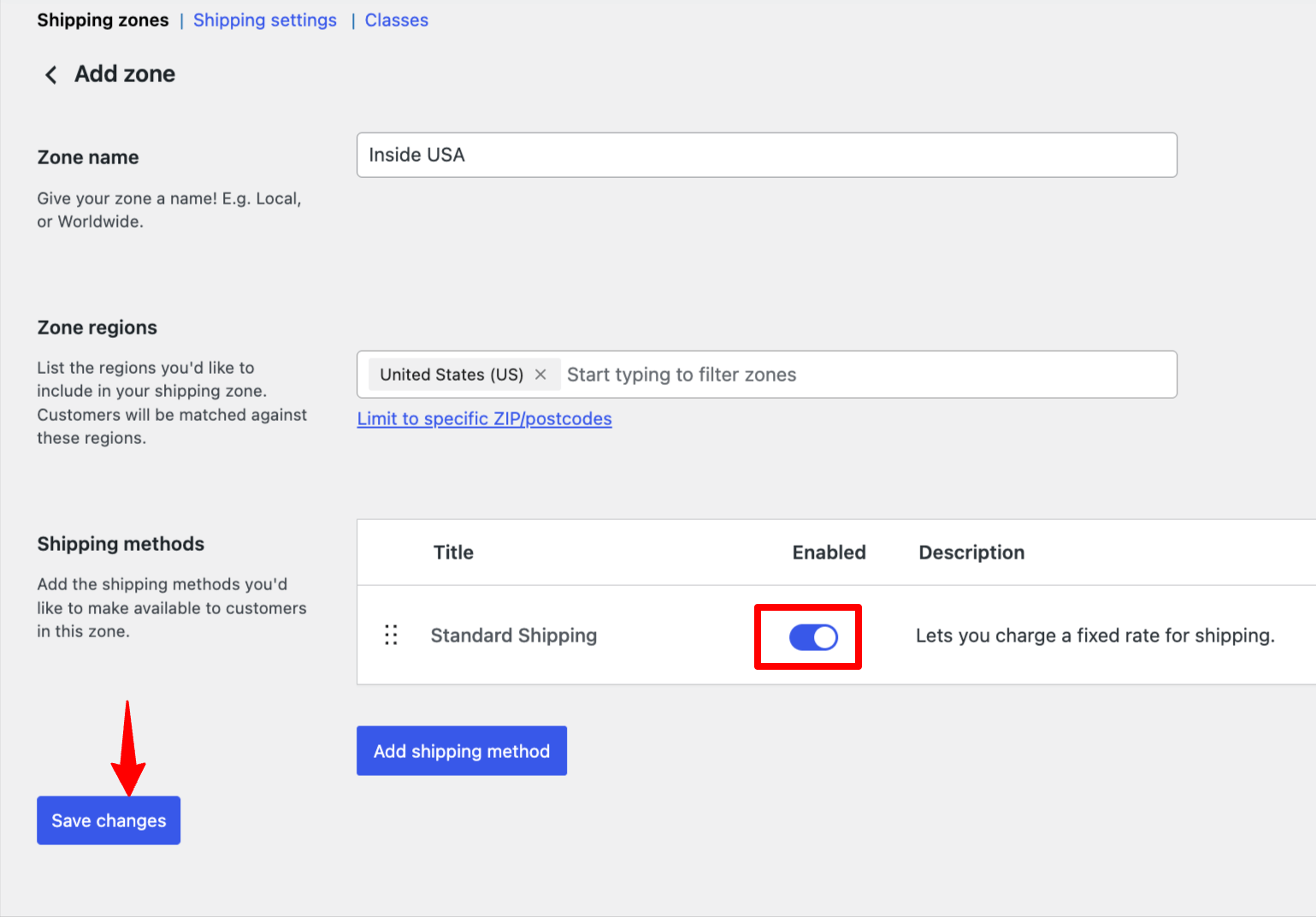This screenshot has height=917, width=1316.
Task: Switch to the Shipping settings tab
Action: [x=264, y=21]
